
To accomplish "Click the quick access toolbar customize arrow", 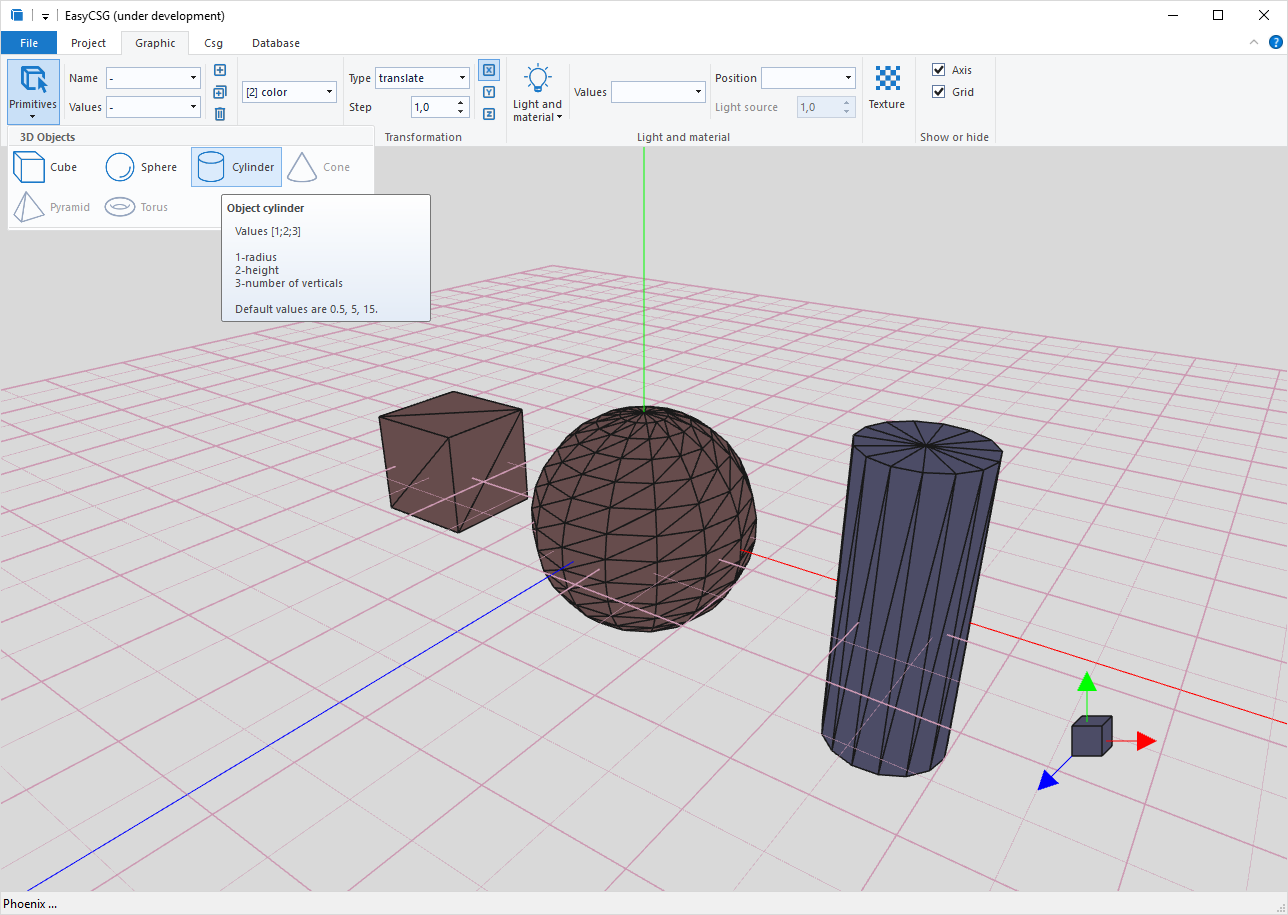I will point(45,17).
